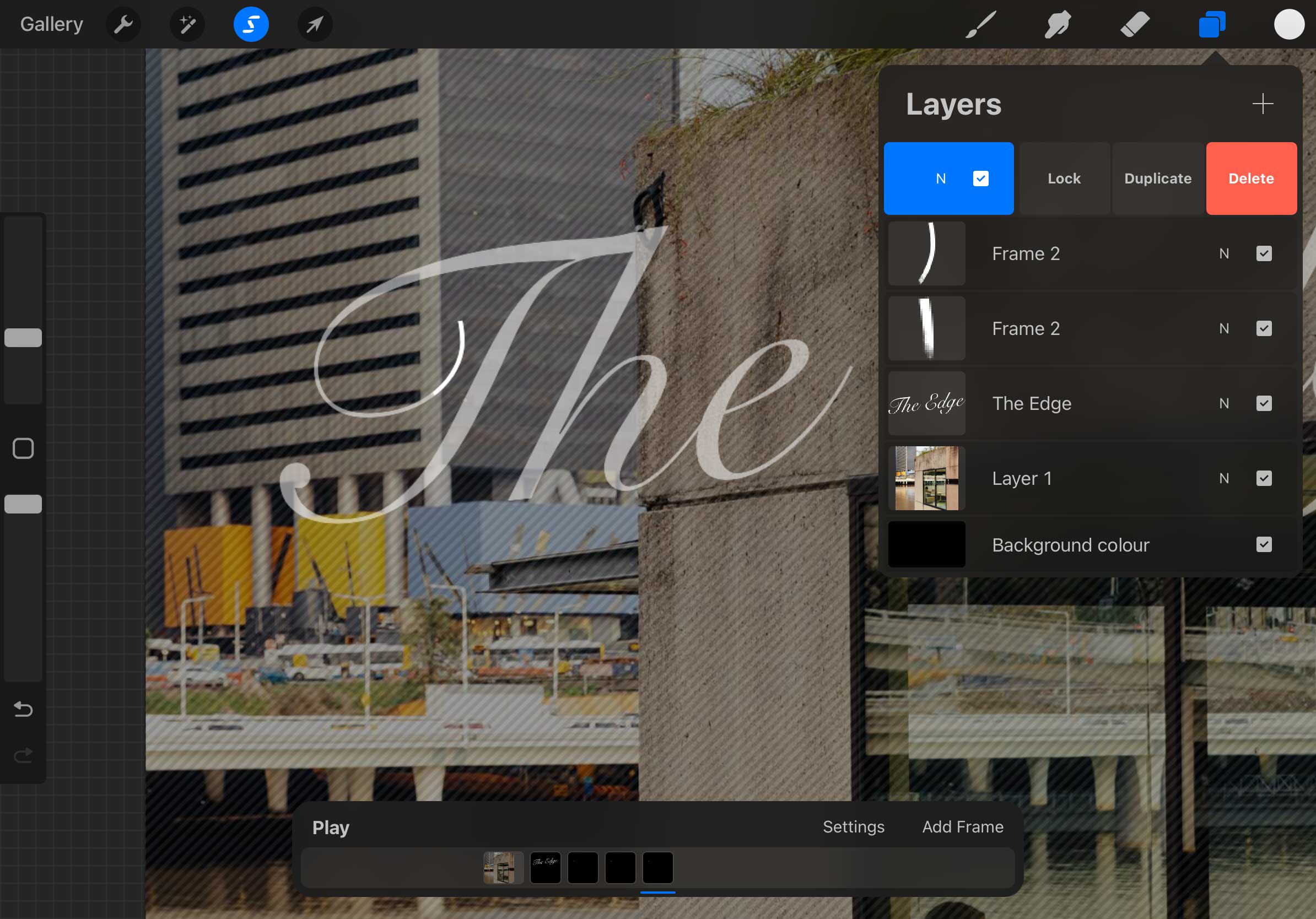Go back to Gallery

point(52,25)
